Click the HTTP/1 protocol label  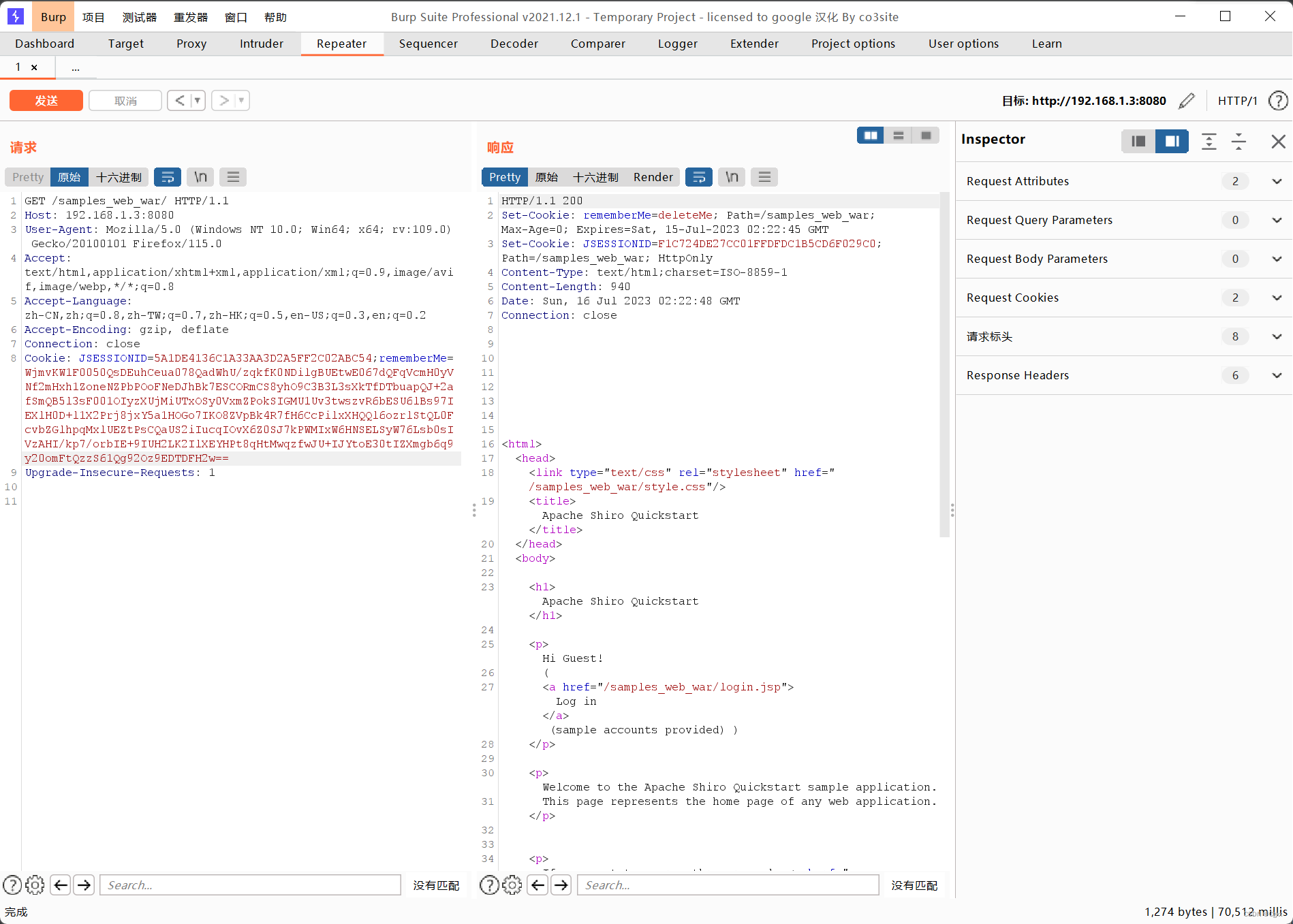pyautogui.click(x=1237, y=101)
